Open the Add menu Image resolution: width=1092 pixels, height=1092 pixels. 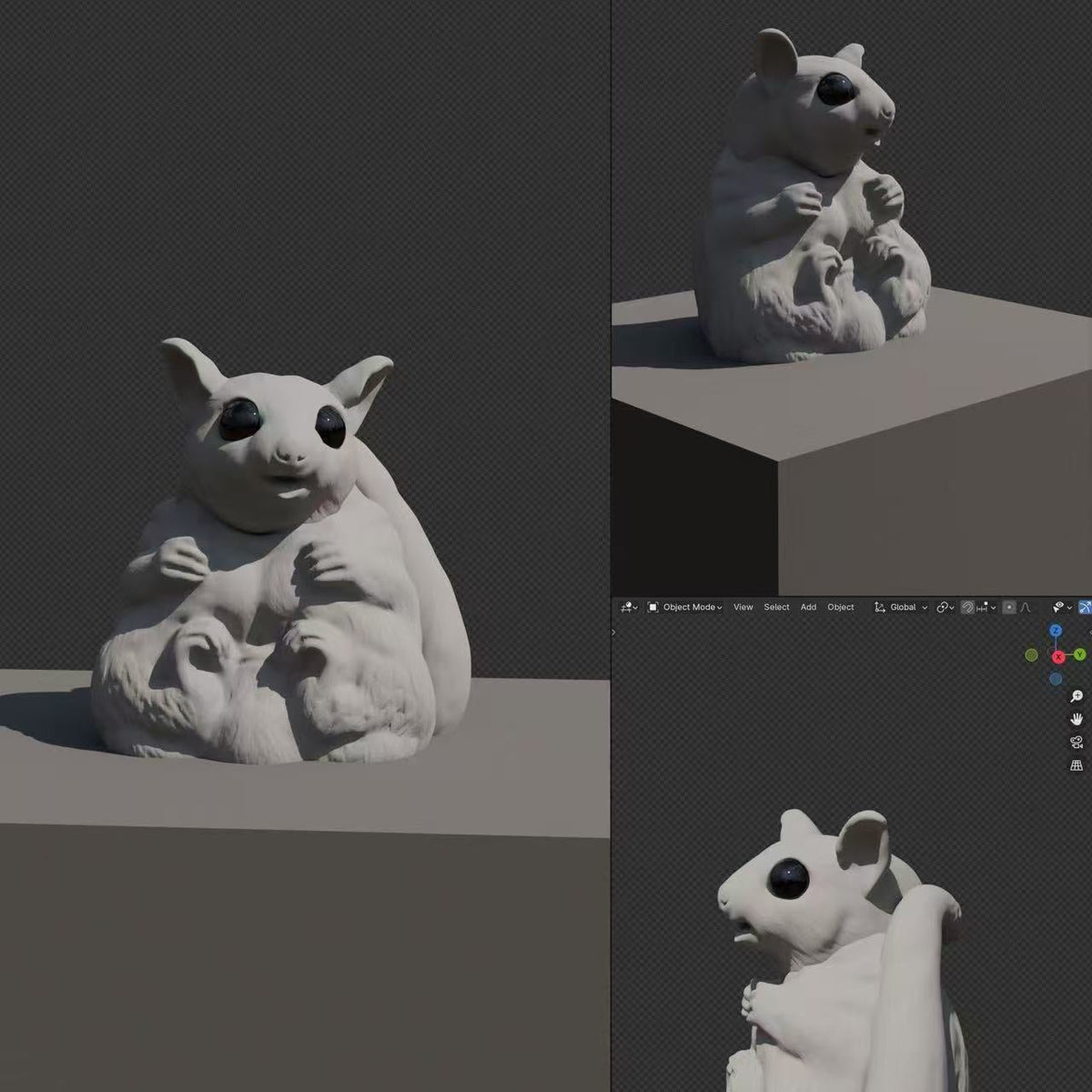point(808,607)
